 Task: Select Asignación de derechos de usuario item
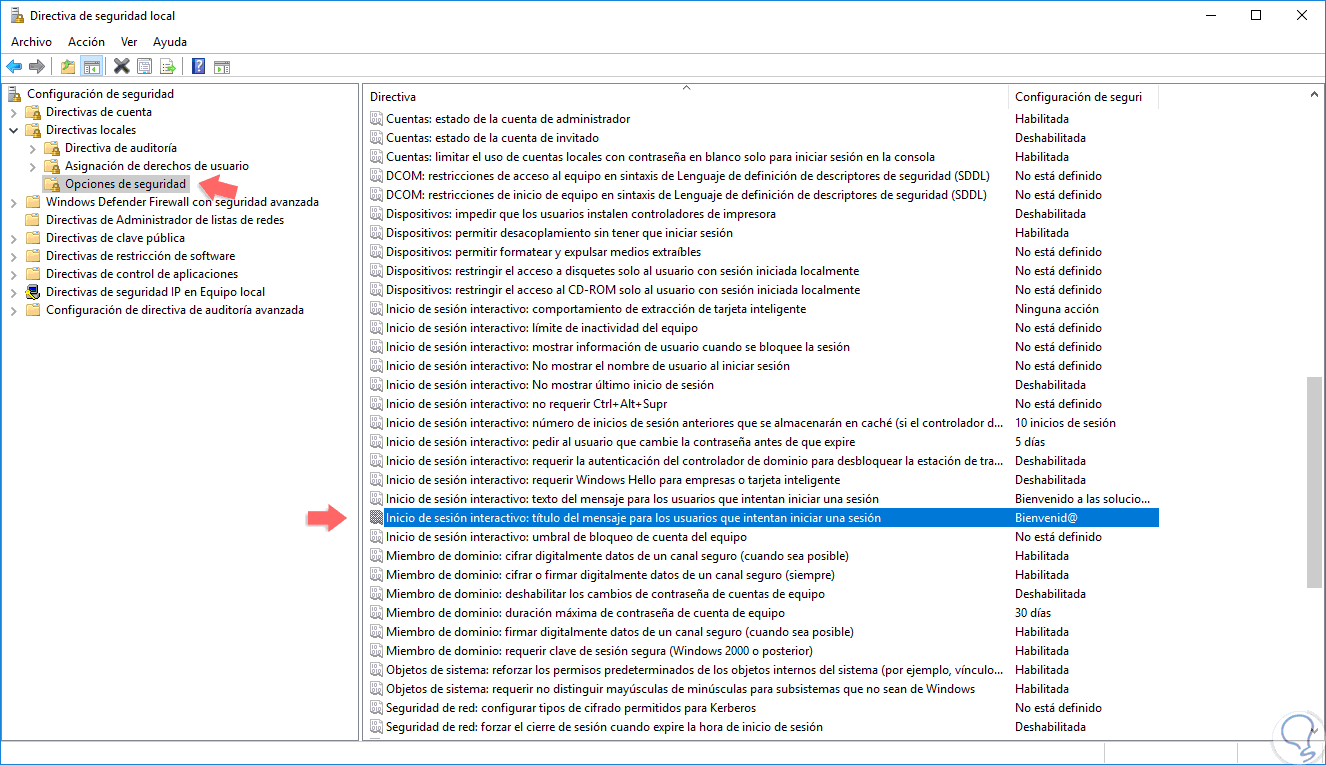point(157,166)
